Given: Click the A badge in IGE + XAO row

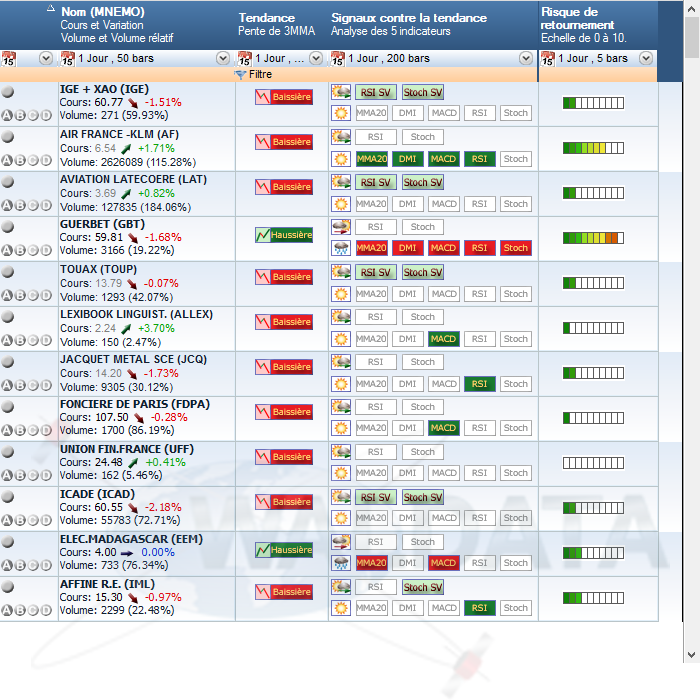Looking at the screenshot, I should 7,116.
